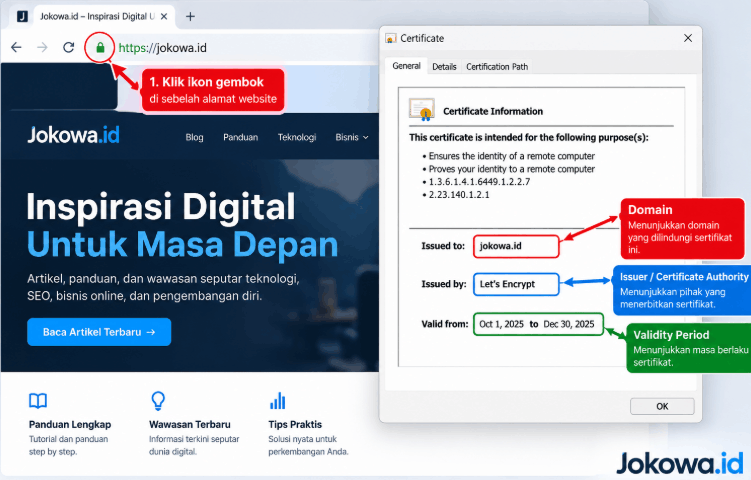Click the Certificate dialog title bar icon

tap(391, 38)
